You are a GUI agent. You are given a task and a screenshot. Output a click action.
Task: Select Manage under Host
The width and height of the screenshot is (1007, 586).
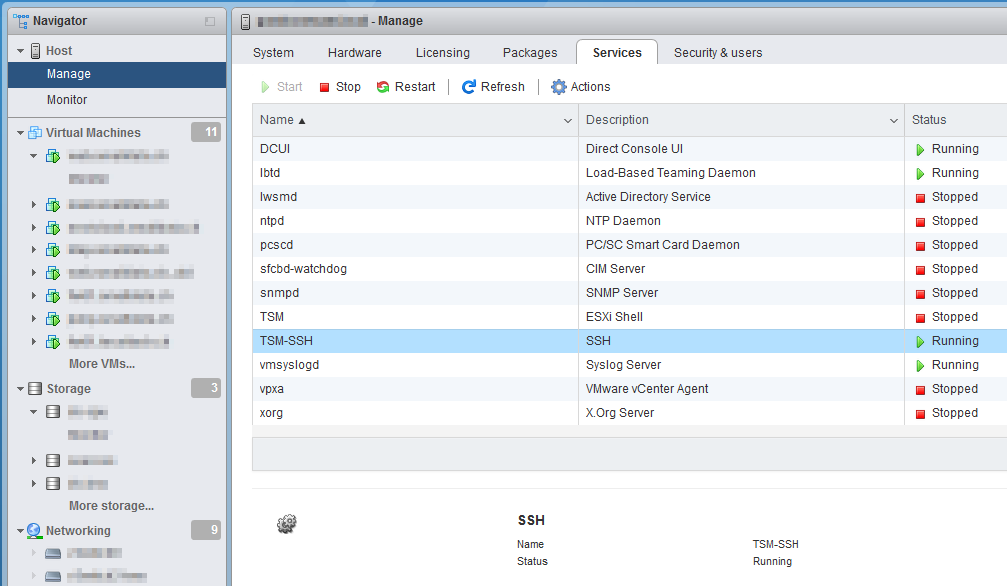coord(117,75)
